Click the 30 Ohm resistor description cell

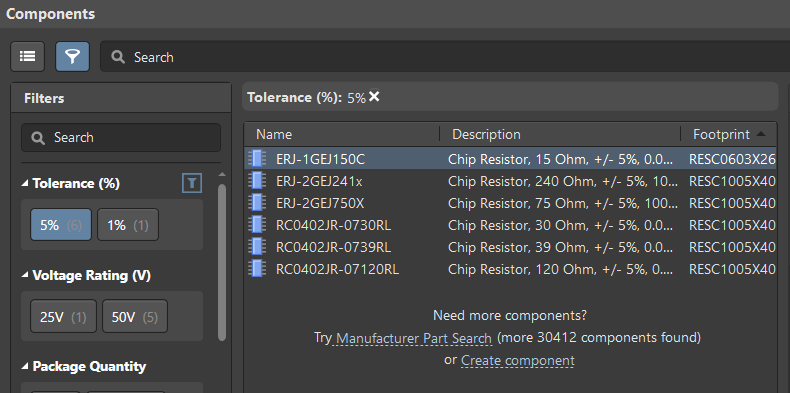tap(560, 225)
